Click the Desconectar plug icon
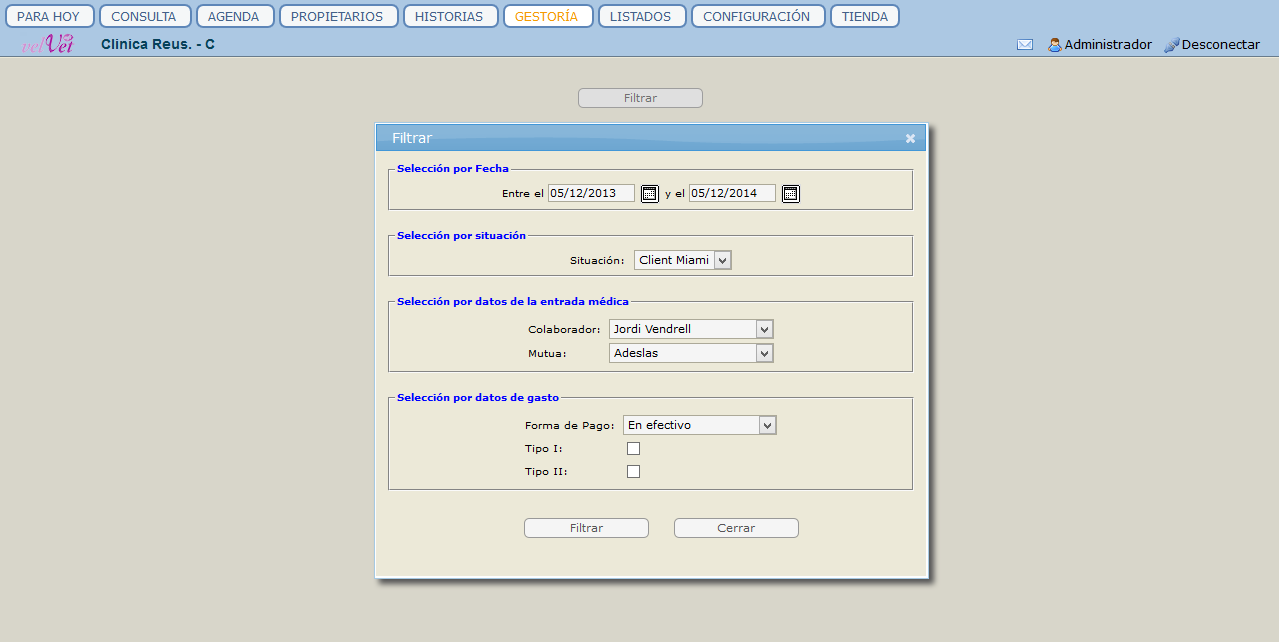Viewport: 1279px width, 642px height. 1171,45
